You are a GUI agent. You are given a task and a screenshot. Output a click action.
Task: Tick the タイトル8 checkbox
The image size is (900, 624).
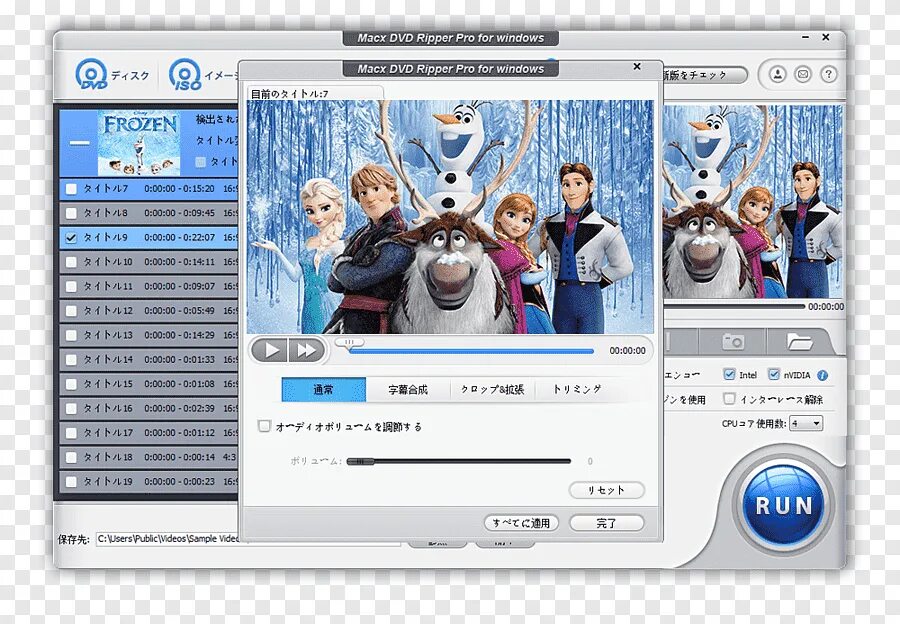click(x=71, y=213)
